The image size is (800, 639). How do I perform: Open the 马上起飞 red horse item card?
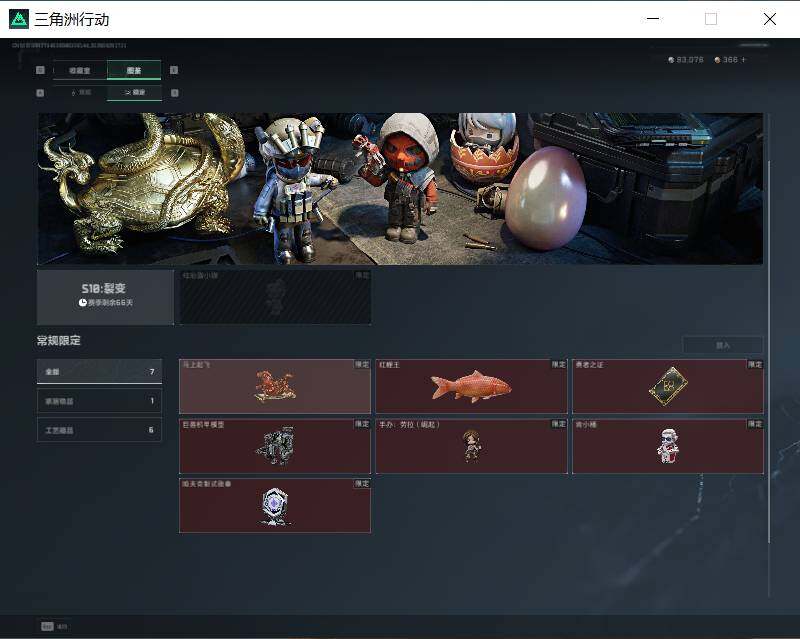[275, 386]
